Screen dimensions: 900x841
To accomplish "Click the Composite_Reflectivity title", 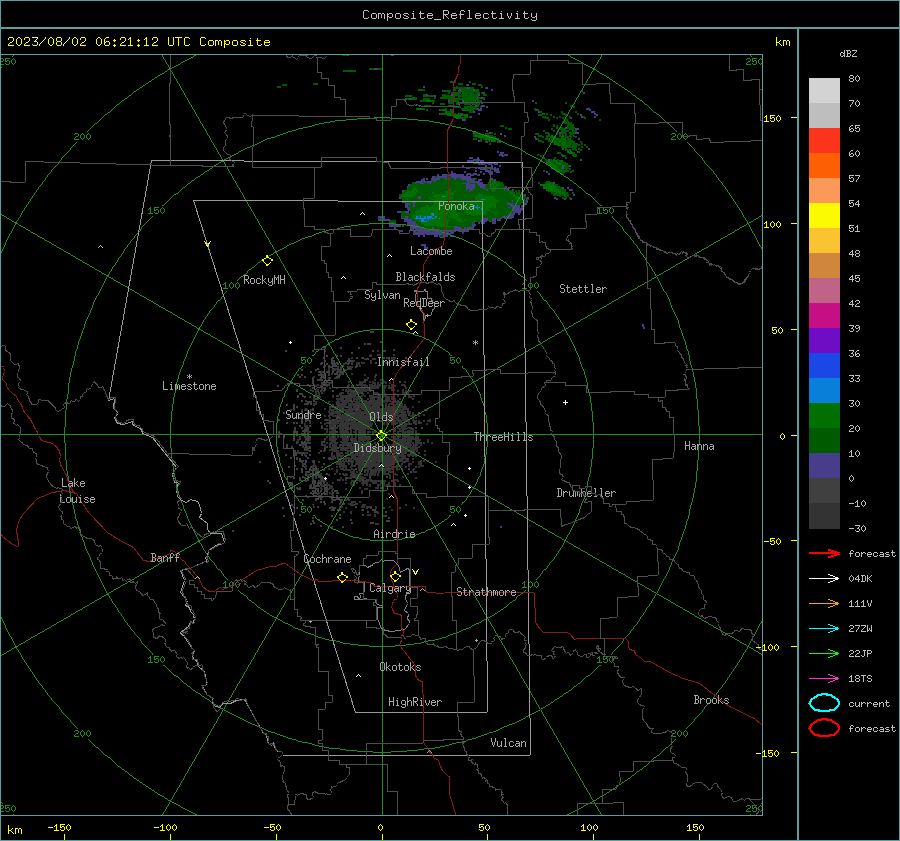I will (x=449, y=15).
